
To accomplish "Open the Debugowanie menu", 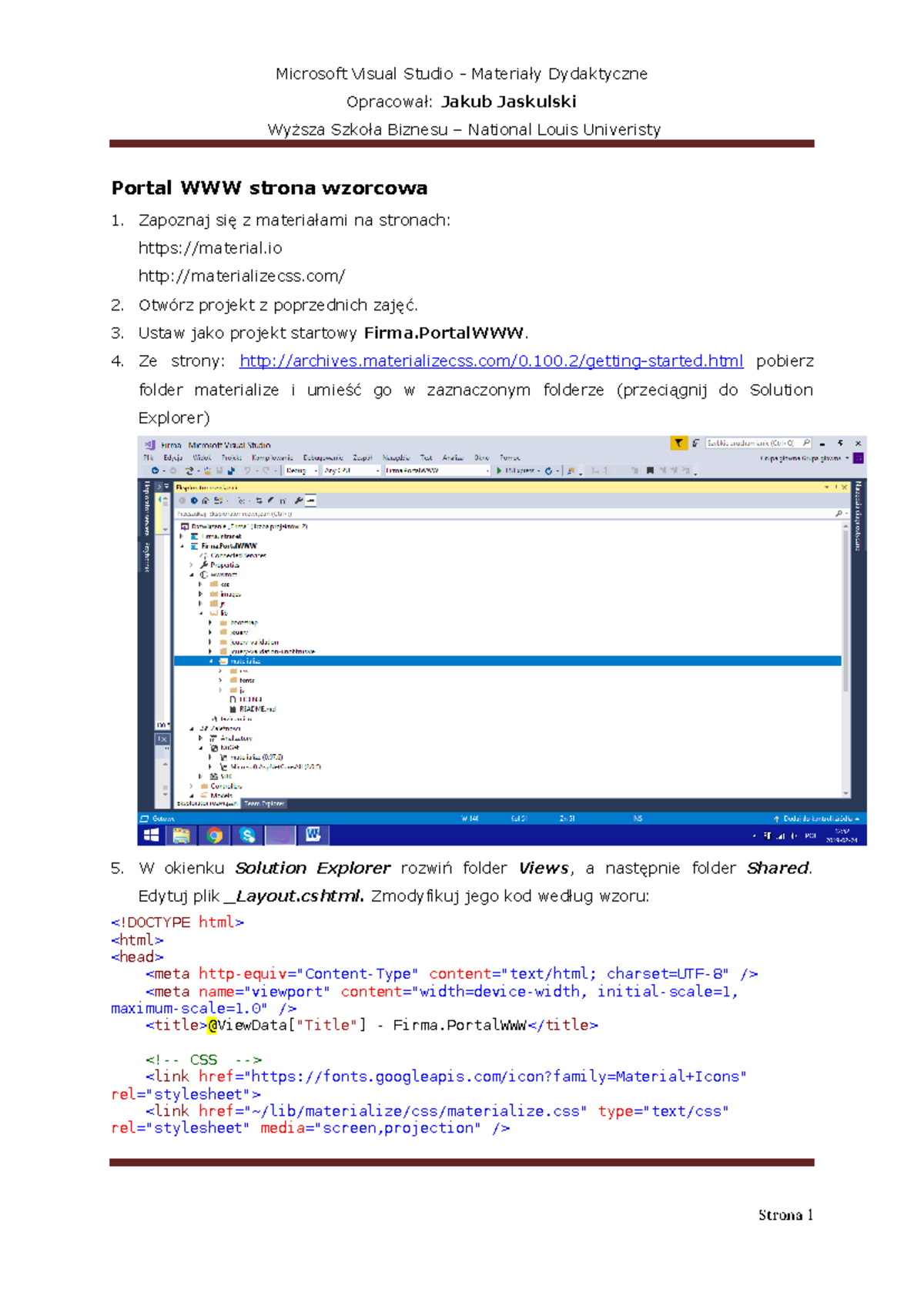I will tap(323, 457).
